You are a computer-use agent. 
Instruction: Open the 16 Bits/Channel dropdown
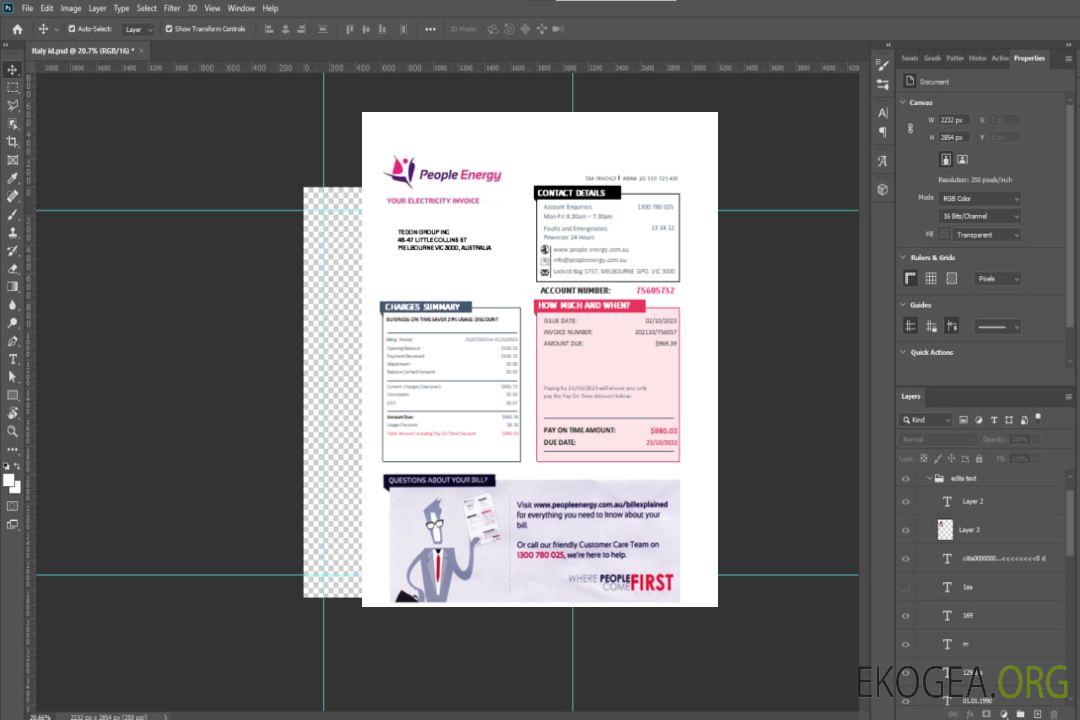click(980, 216)
